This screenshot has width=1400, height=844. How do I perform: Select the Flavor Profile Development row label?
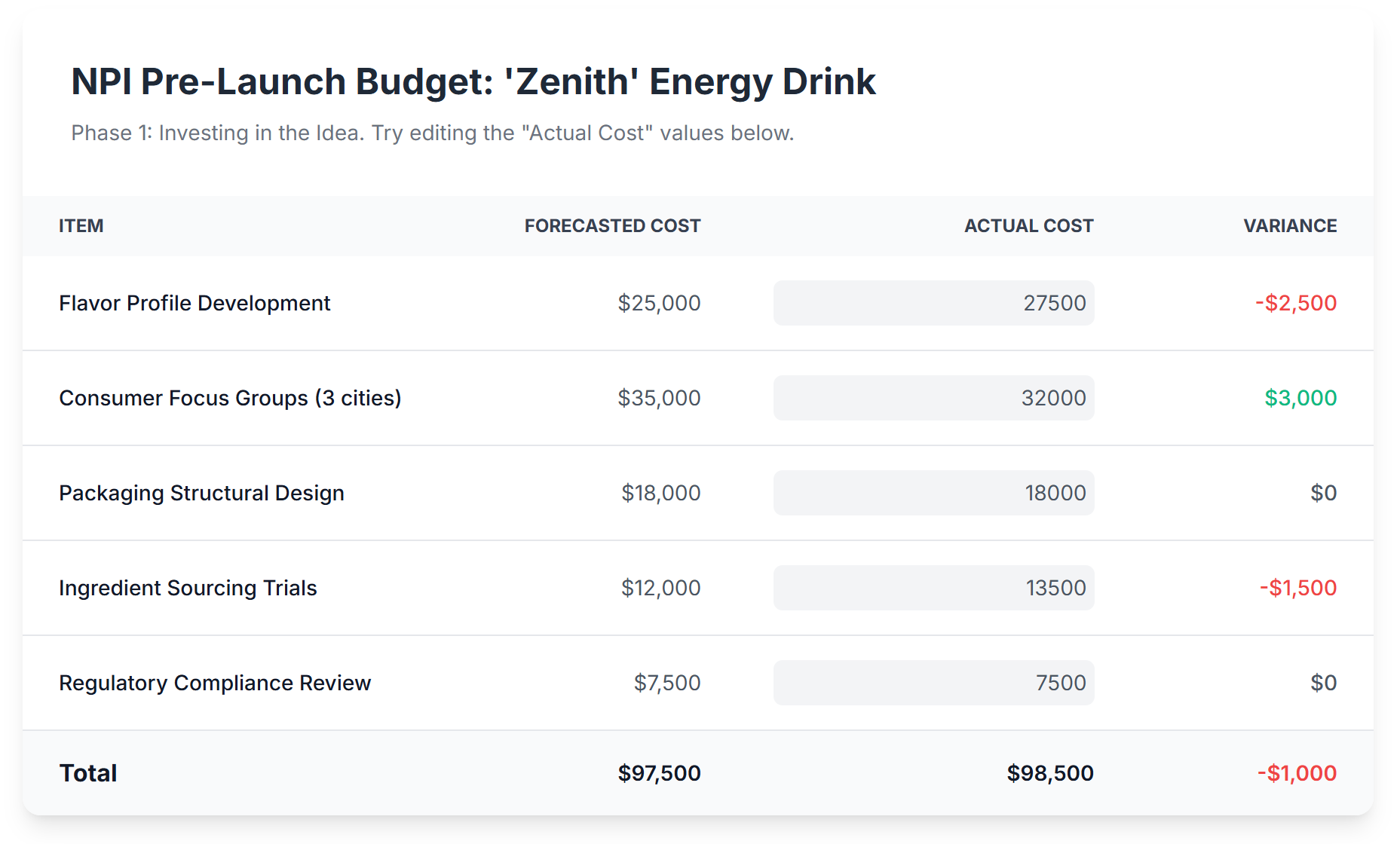pyautogui.click(x=195, y=303)
